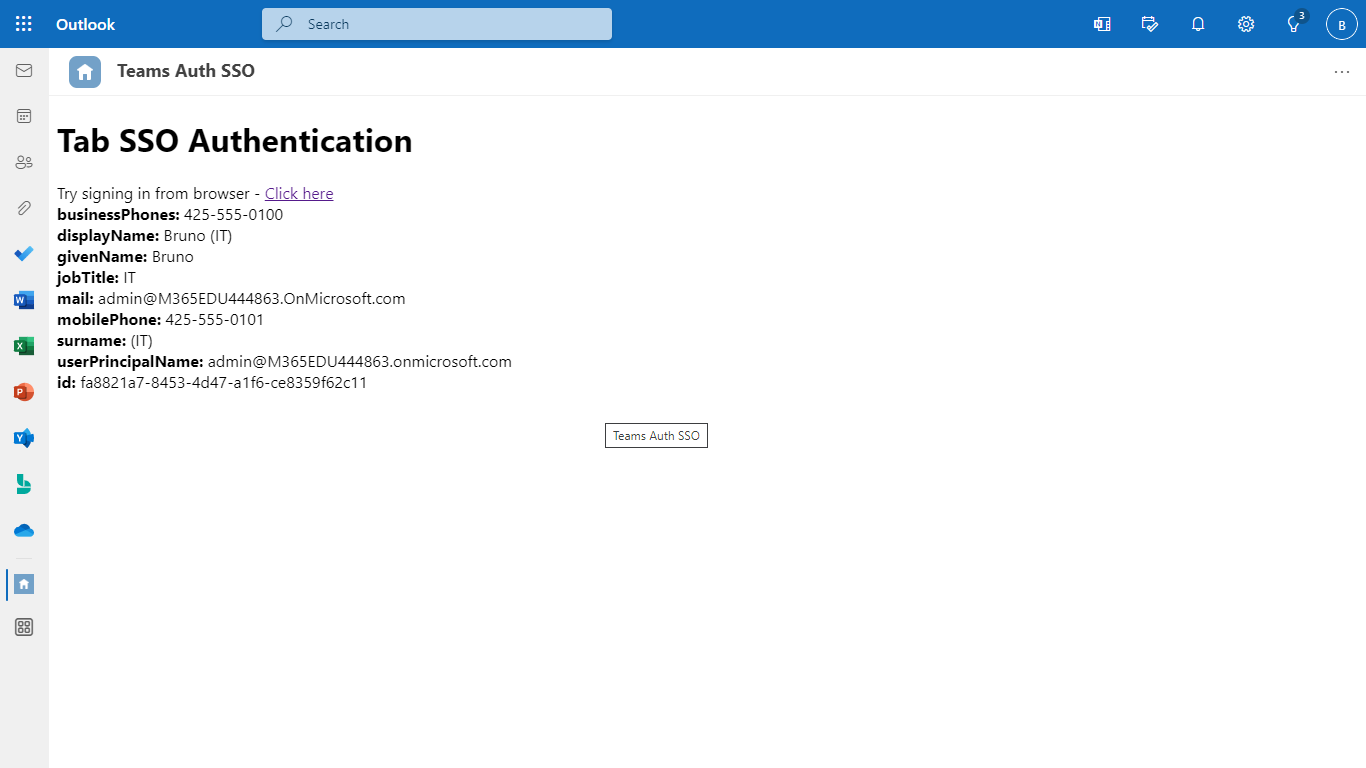Click the Teams Auth SSO header title

point(186,71)
